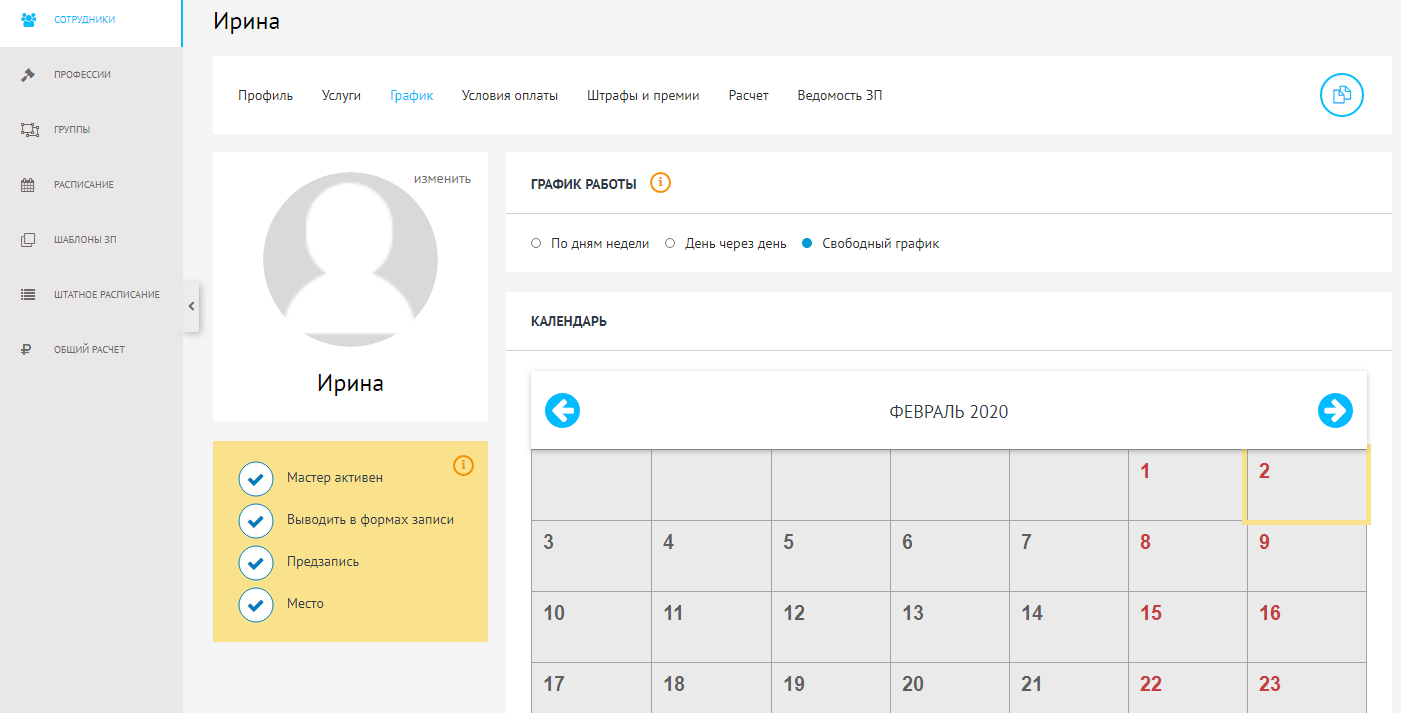The width and height of the screenshot is (1401, 713).
Task: Select February 15 in calendar
Action: tap(1188, 627)
